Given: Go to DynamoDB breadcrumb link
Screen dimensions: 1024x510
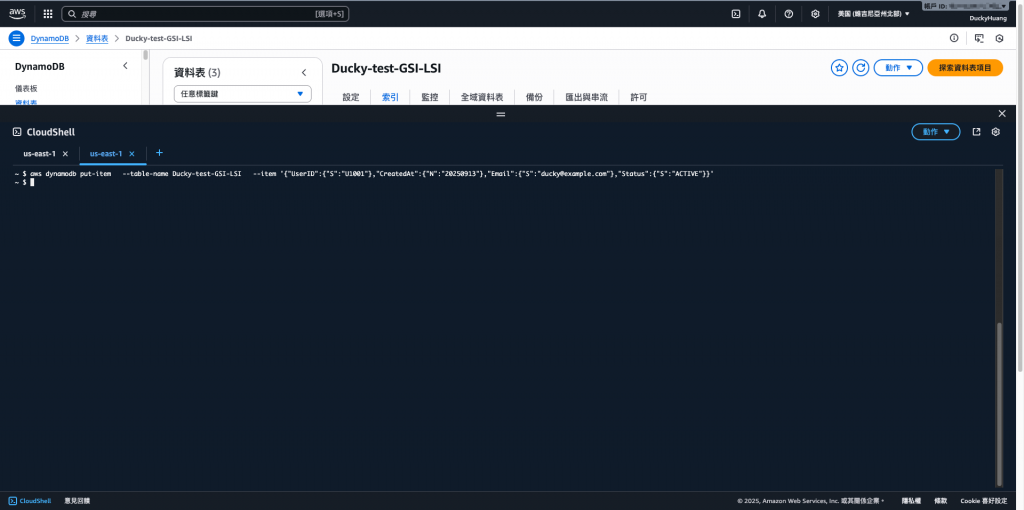Looking at the screenshot, I should click(x=50, y=39).
